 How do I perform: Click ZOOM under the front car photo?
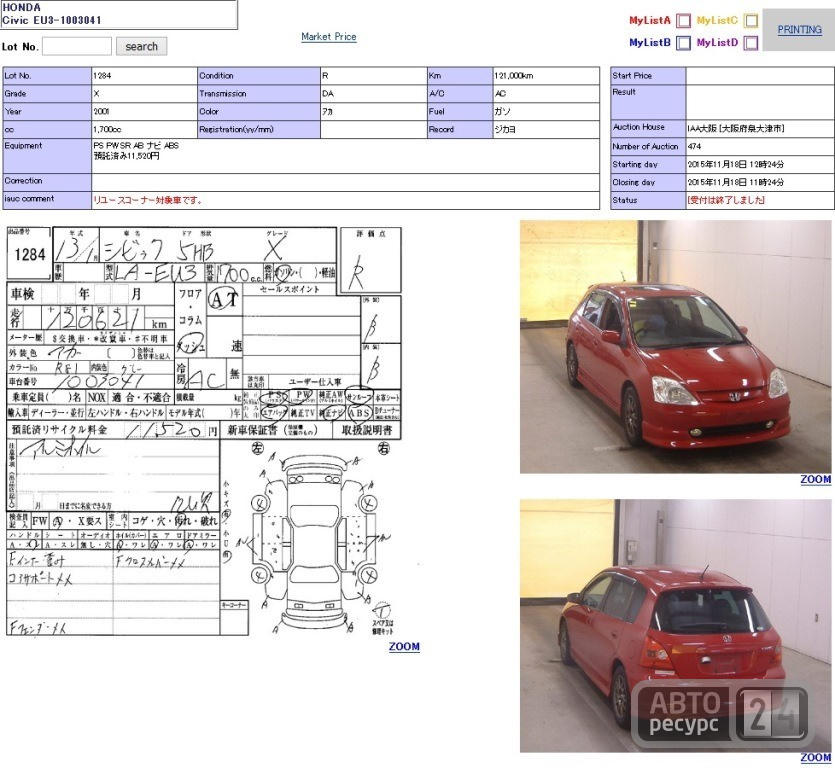click(x=815, y=479)
